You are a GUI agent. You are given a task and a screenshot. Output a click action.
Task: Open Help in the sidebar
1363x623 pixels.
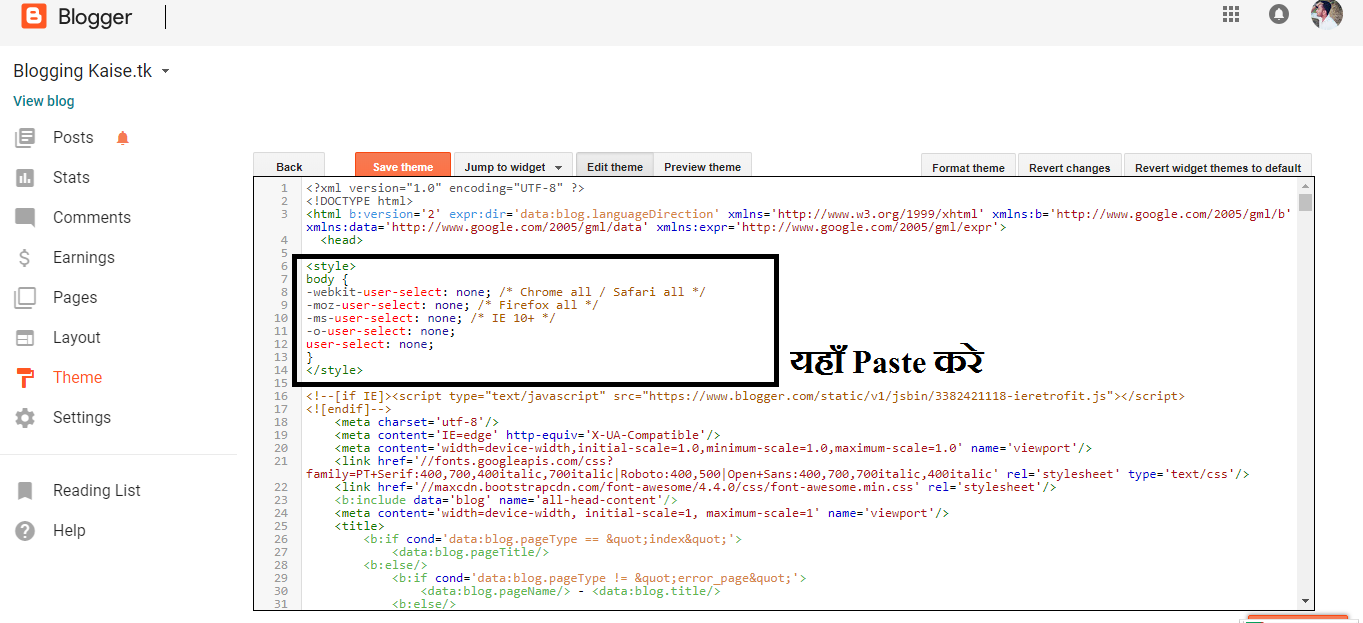click(x=69, y=531)
